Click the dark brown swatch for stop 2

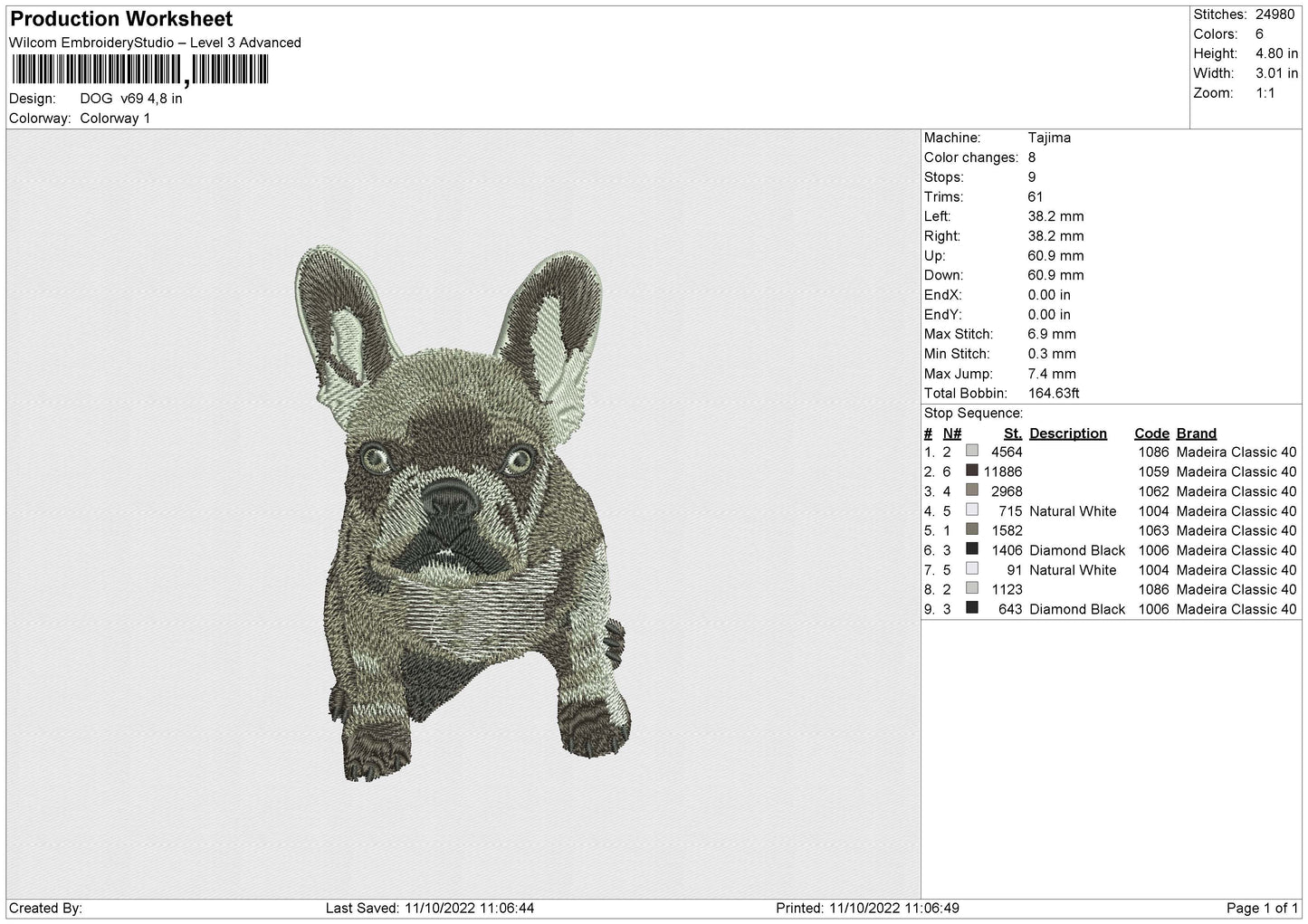[972, 471]
